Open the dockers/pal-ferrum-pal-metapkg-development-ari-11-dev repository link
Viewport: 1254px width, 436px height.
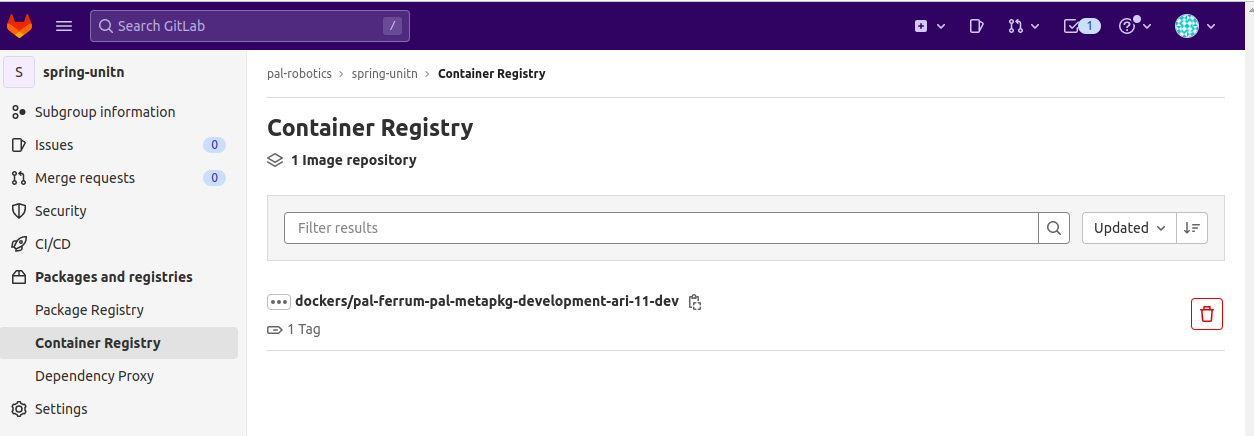[487, 301]
